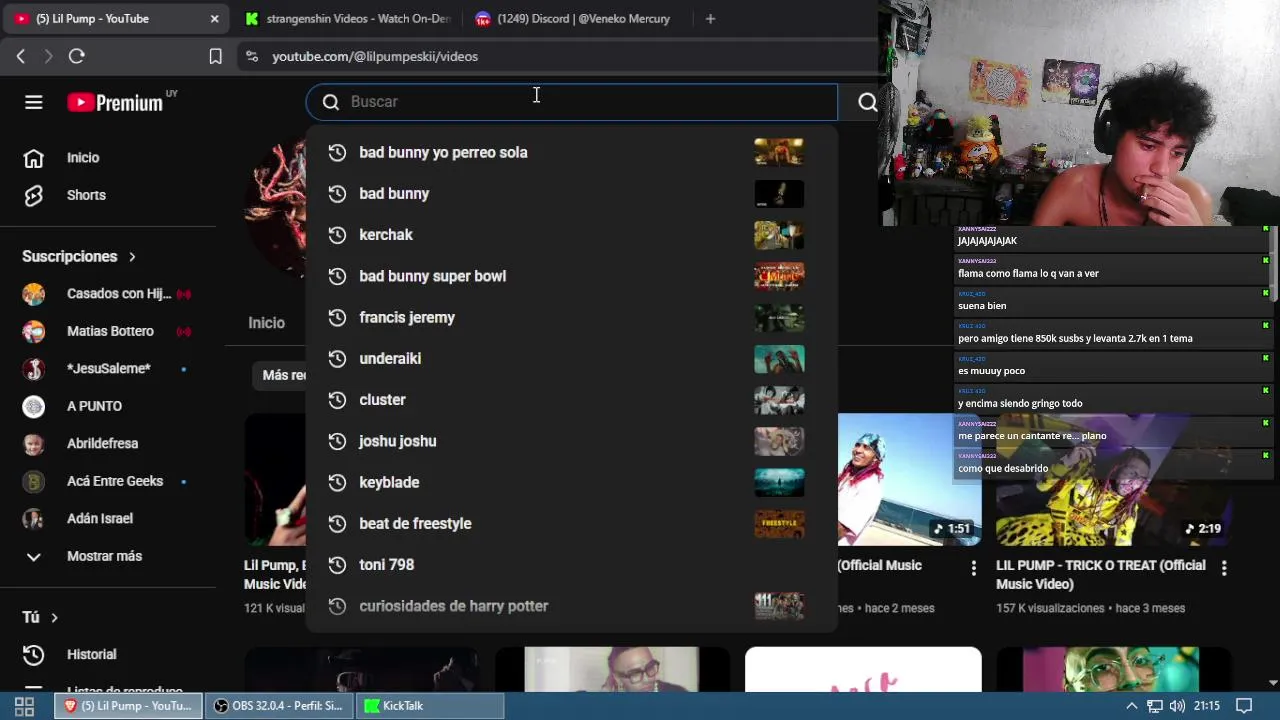
Task: Select 'curiosidades de harry potter' suggestion
Action: coord(571,606)
